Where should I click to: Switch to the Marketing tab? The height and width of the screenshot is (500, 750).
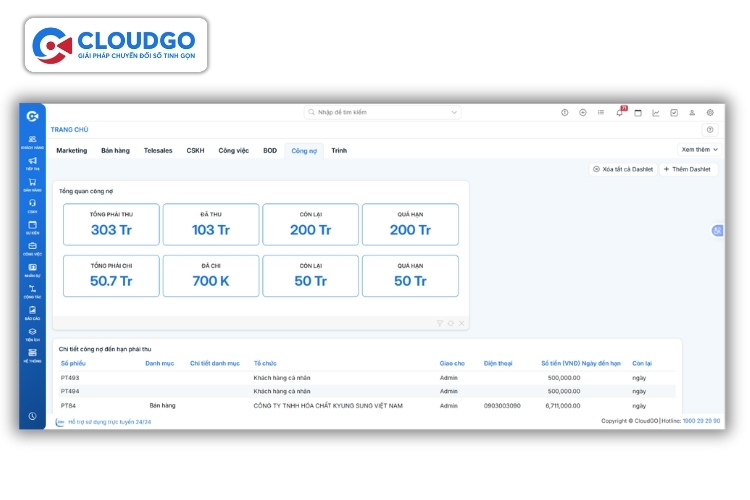coord(71,150)
